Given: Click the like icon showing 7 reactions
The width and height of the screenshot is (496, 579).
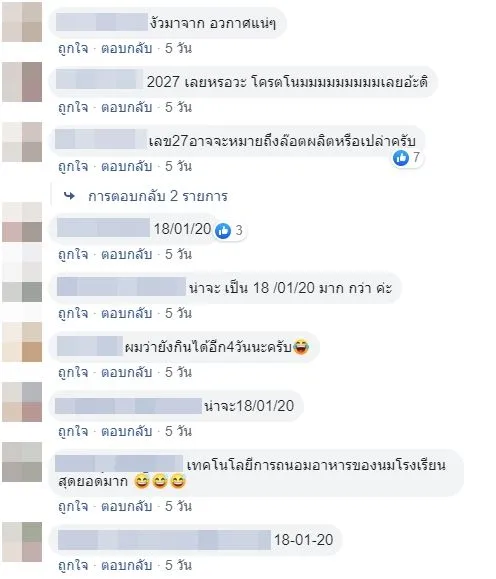Looking at the screenshot, I should point(401,158).
